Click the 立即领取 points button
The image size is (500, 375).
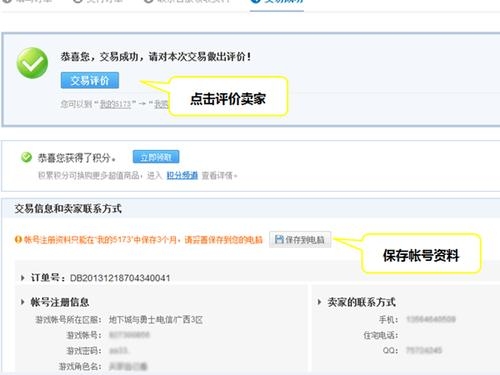156,157
